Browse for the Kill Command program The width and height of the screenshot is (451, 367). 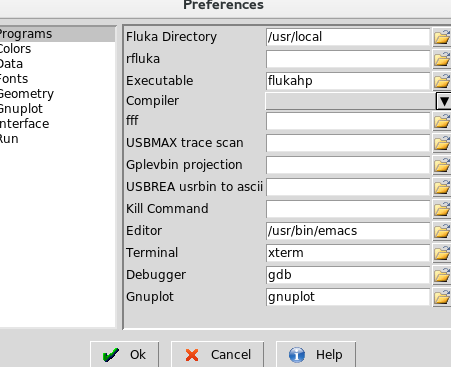tap(442, 209)
